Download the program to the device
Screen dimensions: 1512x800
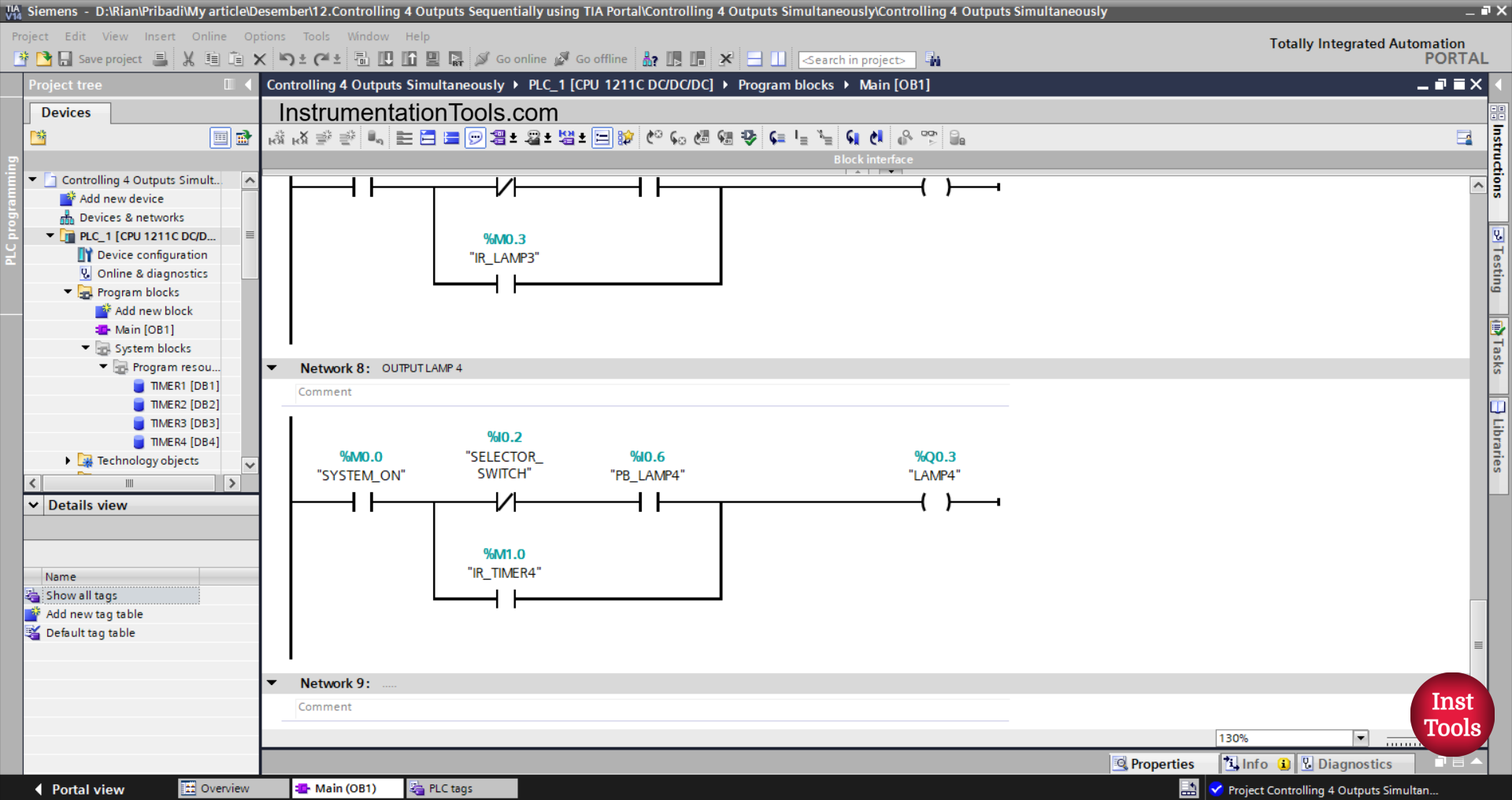(386, 59)
